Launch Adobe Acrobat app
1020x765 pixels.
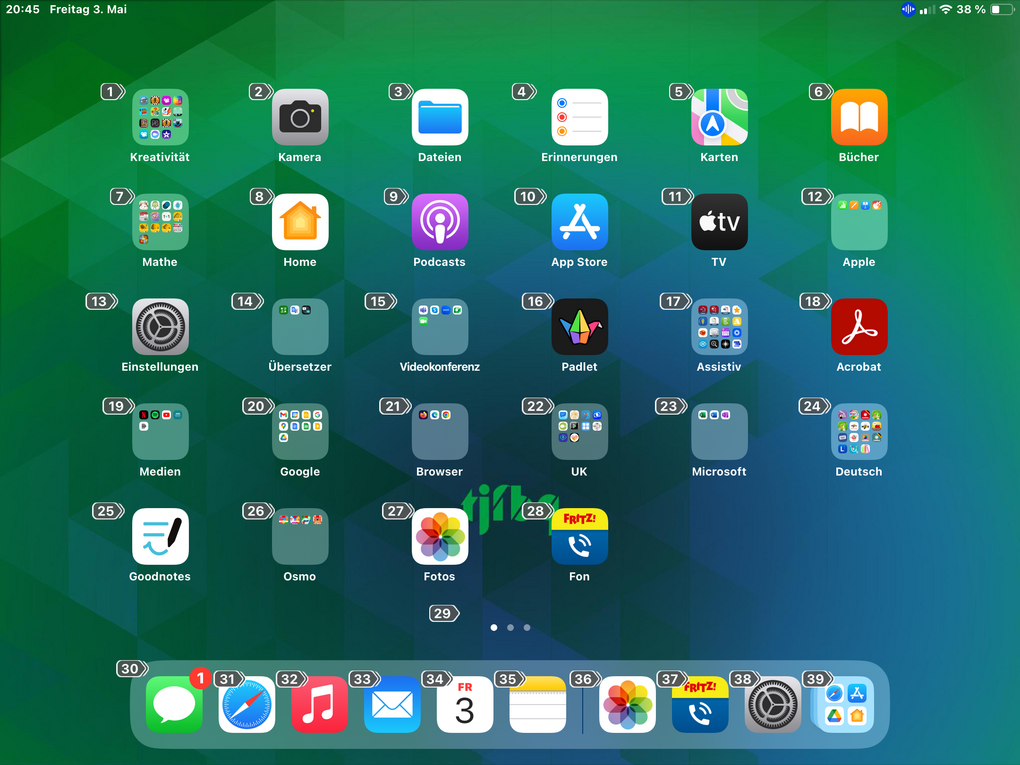click(859, 327)
